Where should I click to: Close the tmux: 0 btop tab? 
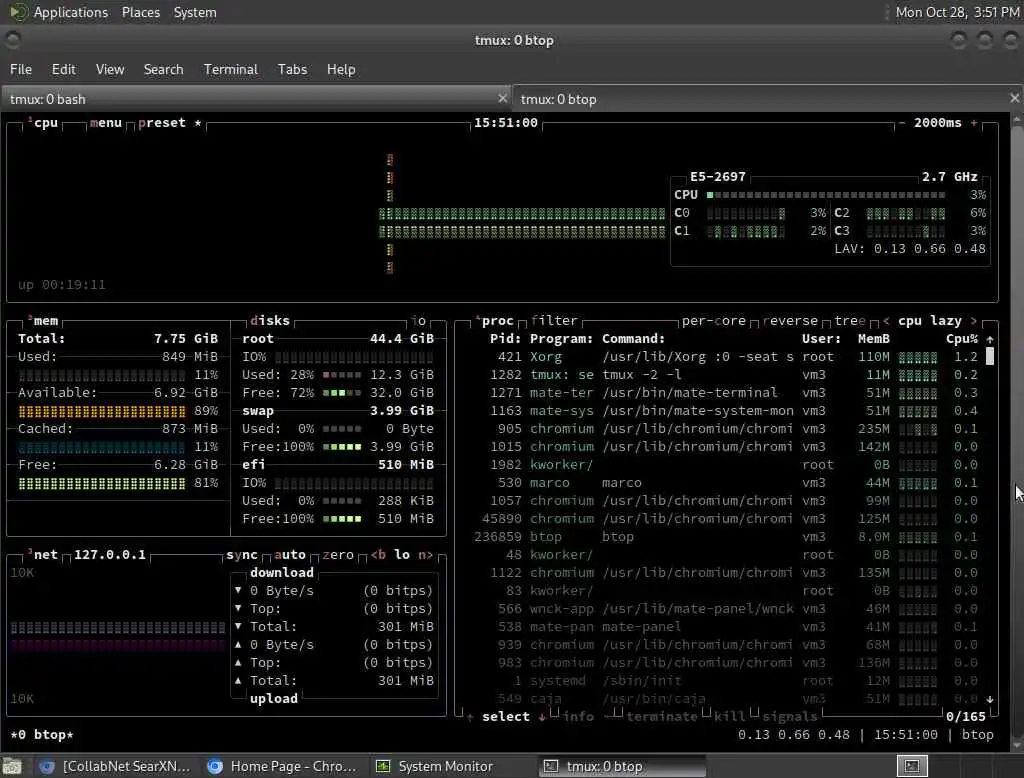point(1014,98)
